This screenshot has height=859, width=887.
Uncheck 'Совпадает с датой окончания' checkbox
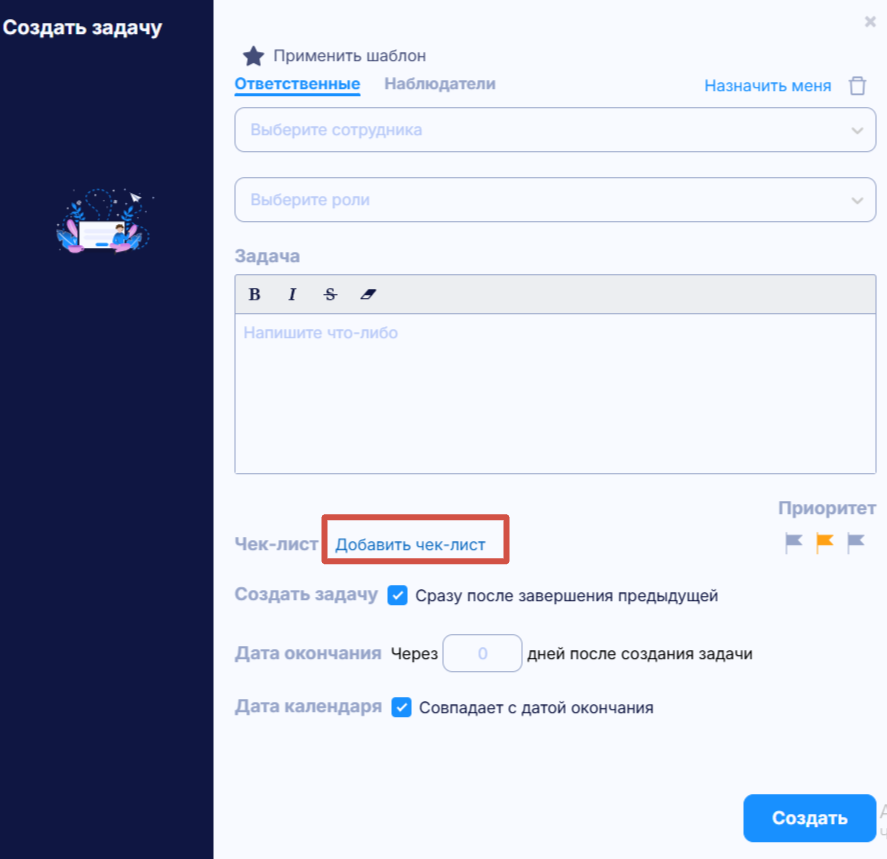pos(401,707)
